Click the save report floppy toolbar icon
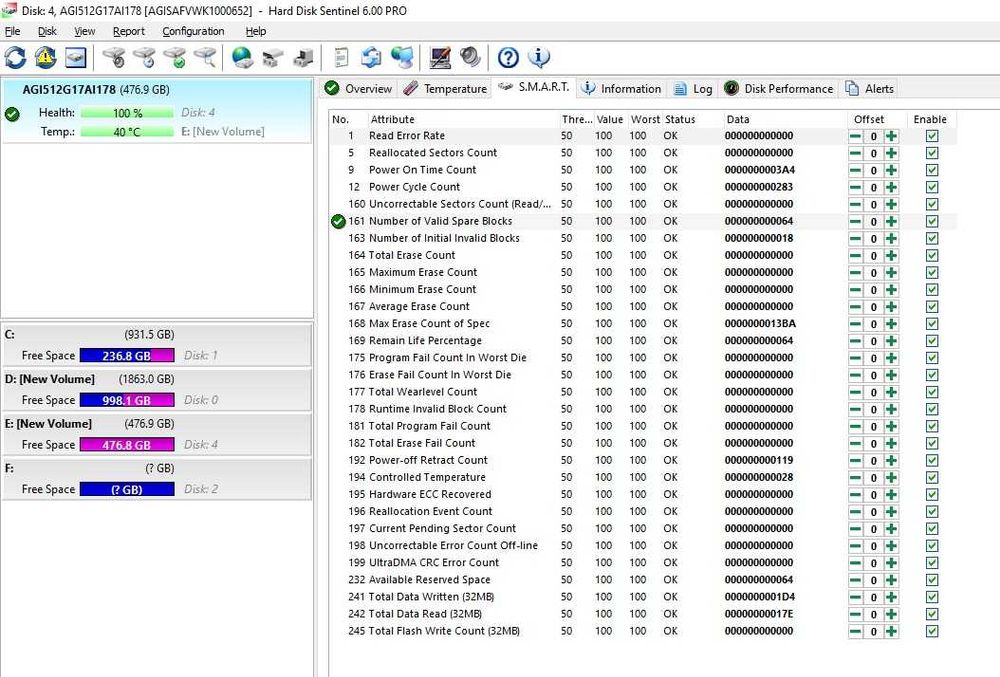Screen dimensions: 1000x677 coord(303,57)
